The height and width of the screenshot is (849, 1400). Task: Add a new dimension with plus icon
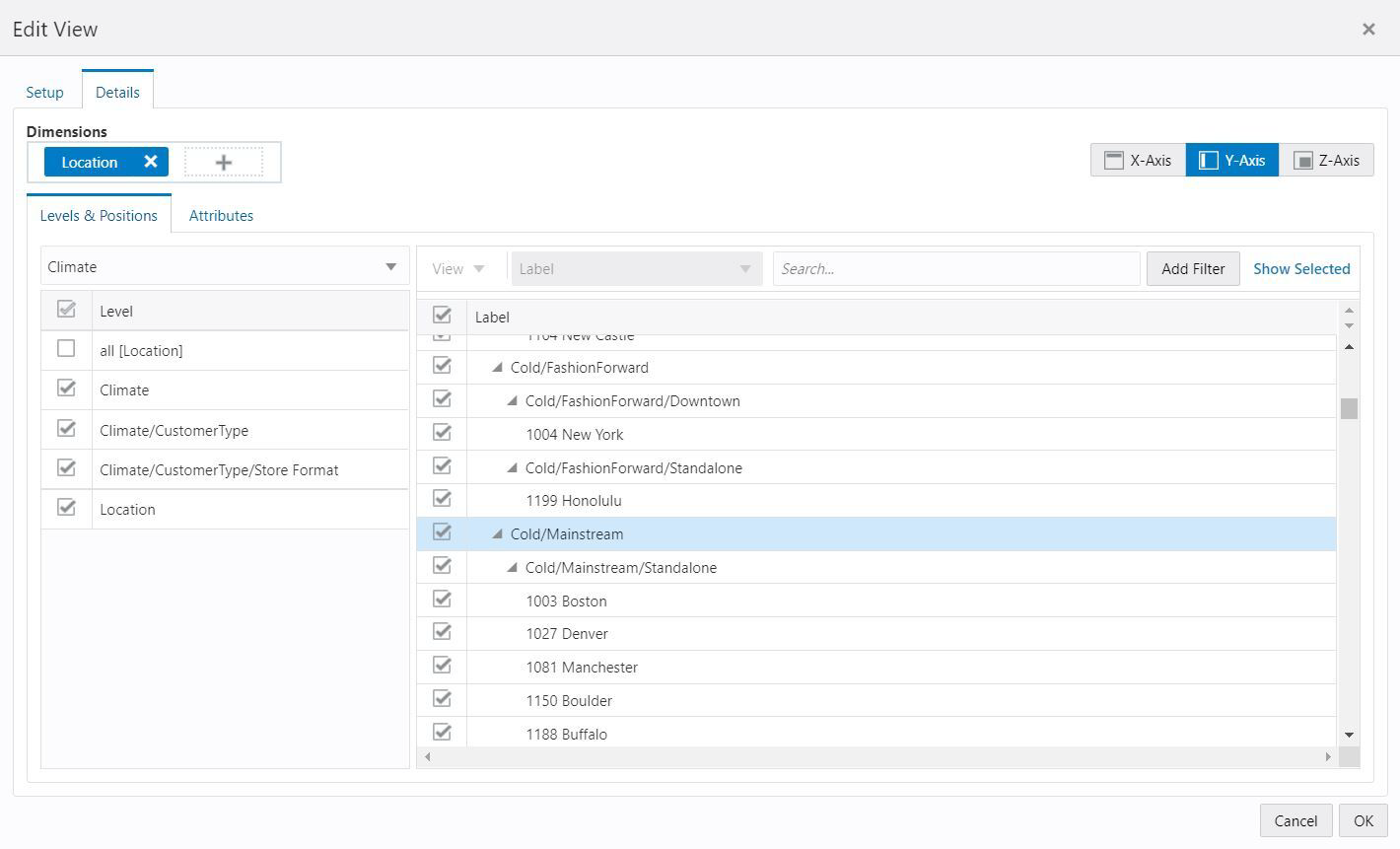(224, 163)
